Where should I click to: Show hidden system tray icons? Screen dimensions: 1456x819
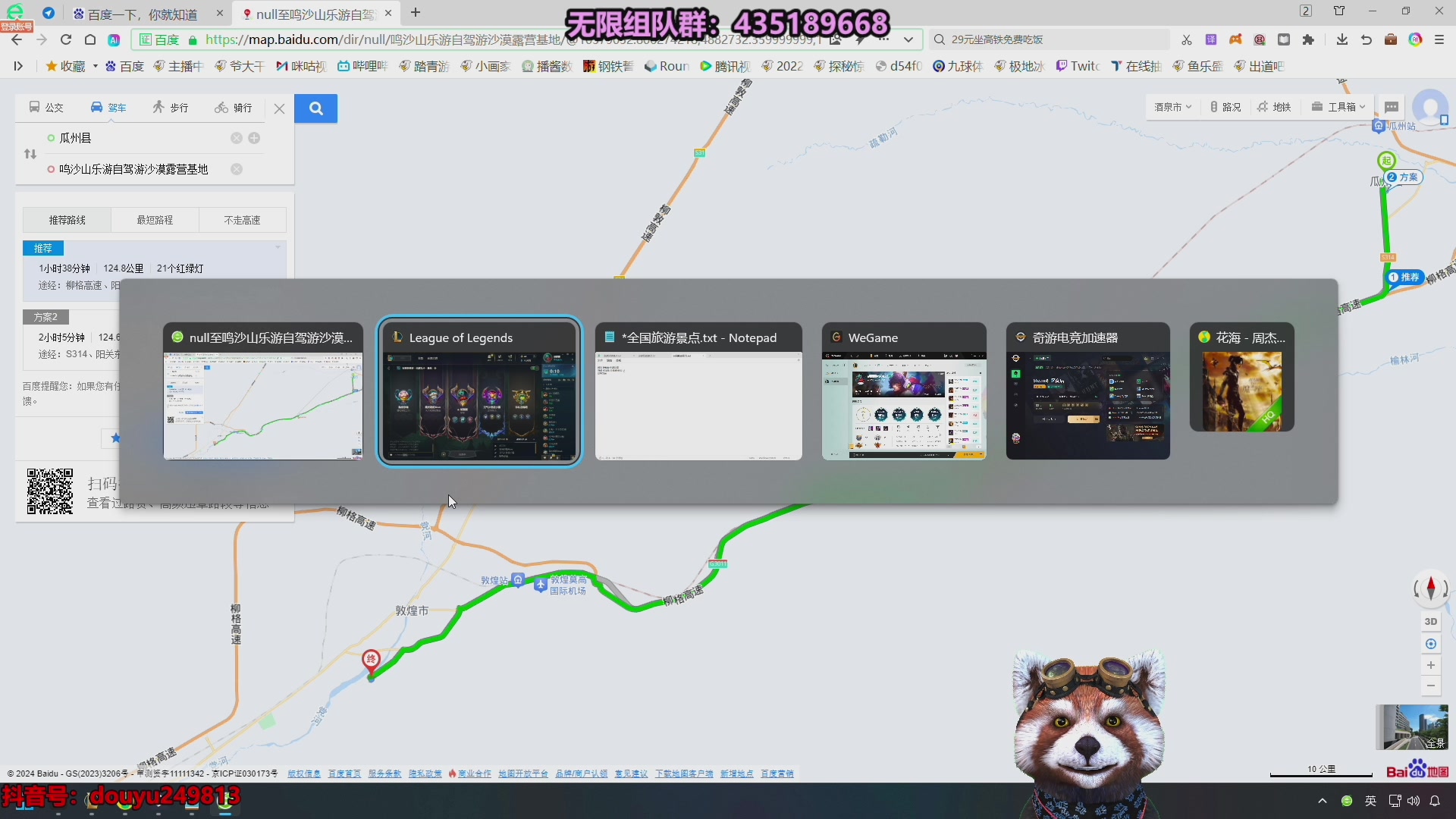tap(1323, 801)
